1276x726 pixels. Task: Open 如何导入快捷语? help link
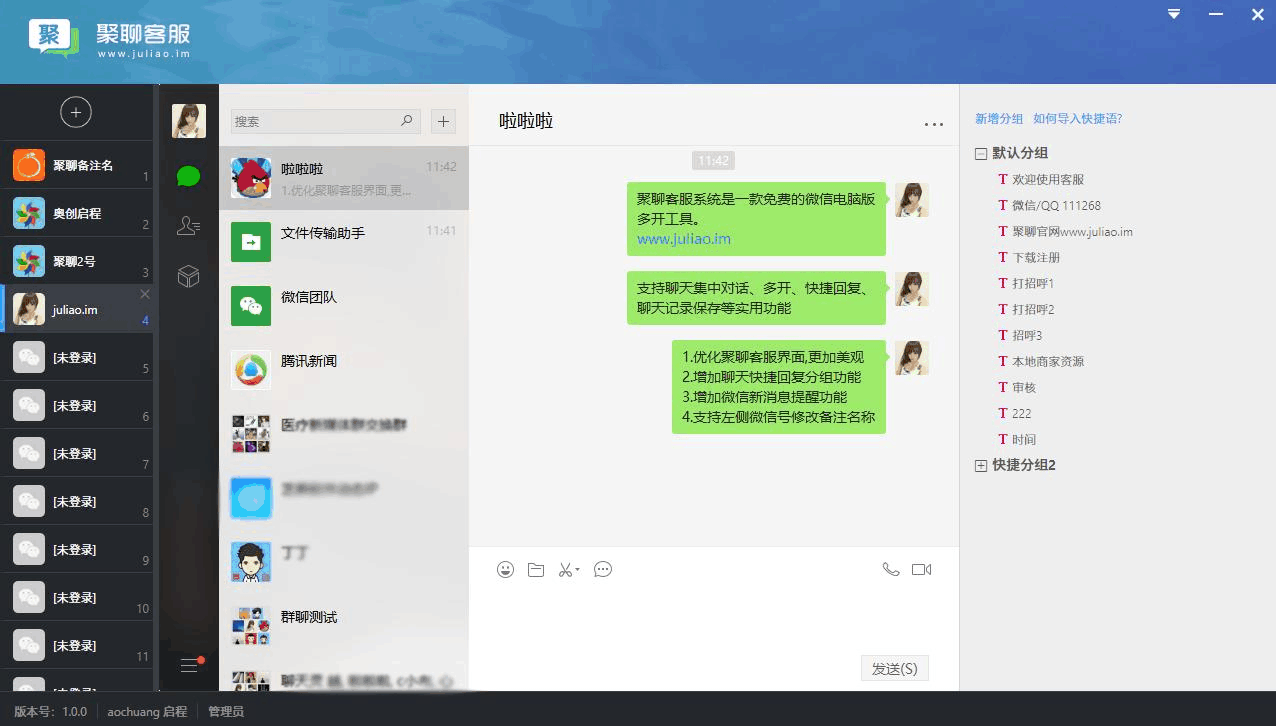pos(1078,118)
